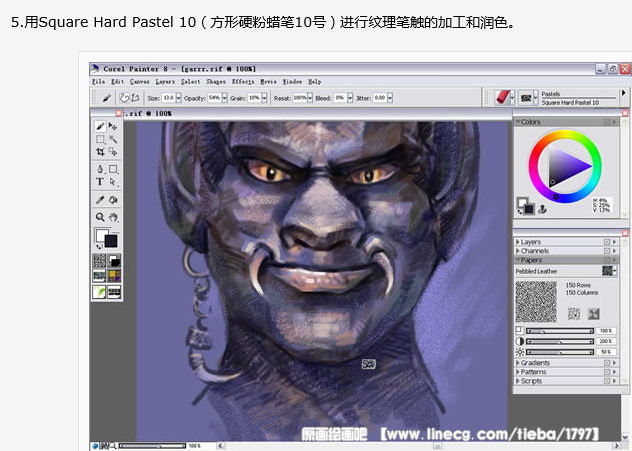The width and height of the screenshot is (632, 451).
Task: Select the Grabber hand tool
Action: click(113, 217)
